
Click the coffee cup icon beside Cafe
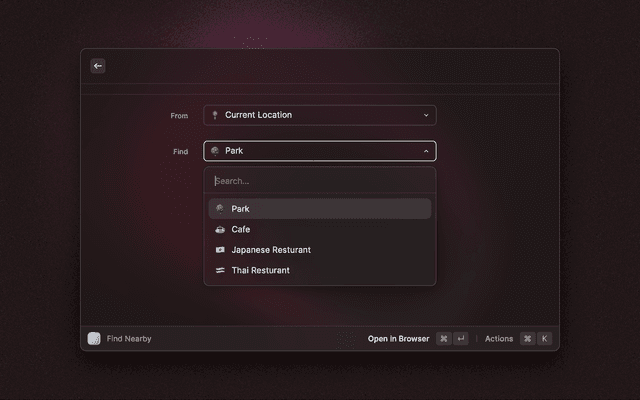pyautogui.click(x=220, y=229)
